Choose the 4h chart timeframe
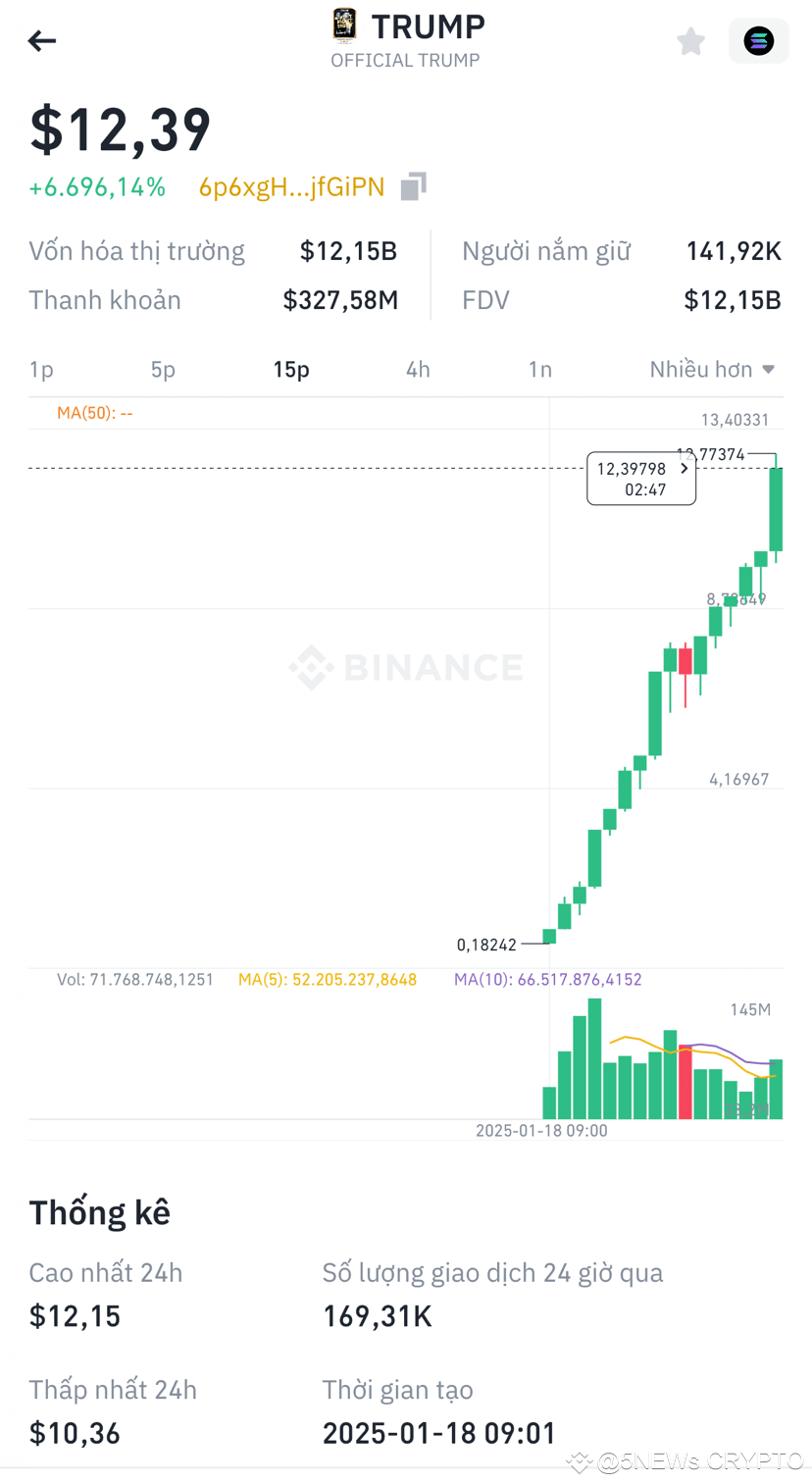 pos(418,369)
